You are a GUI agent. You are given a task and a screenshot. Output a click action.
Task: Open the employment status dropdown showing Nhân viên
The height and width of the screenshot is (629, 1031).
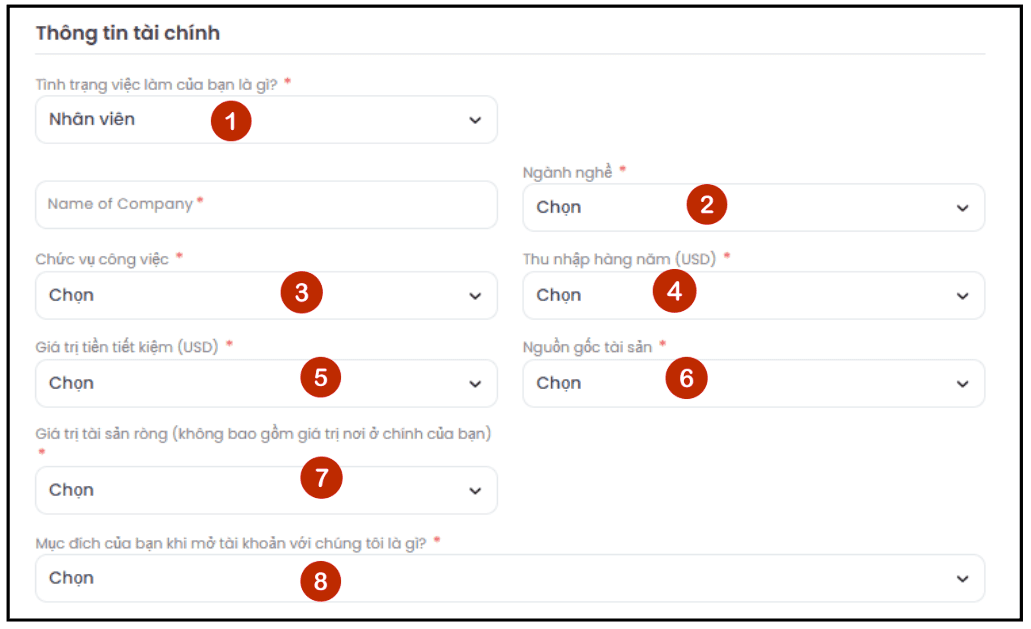point(266,120)
